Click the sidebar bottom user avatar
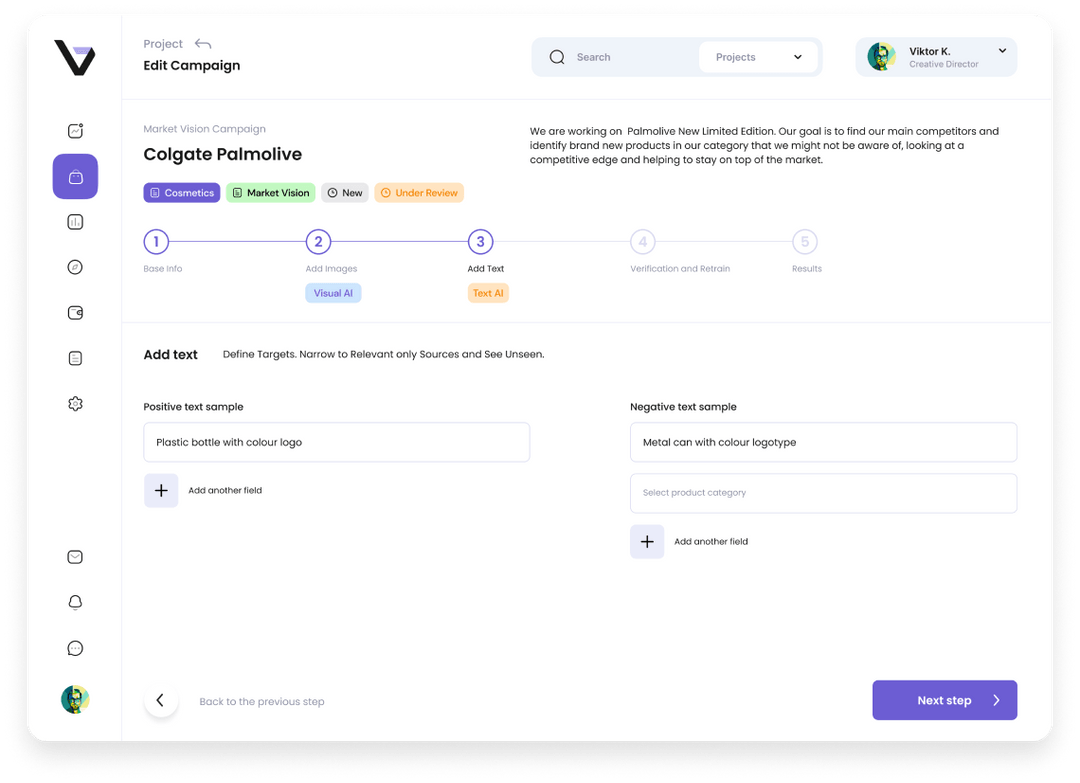The image size is (1080, 783). [75, 700]
